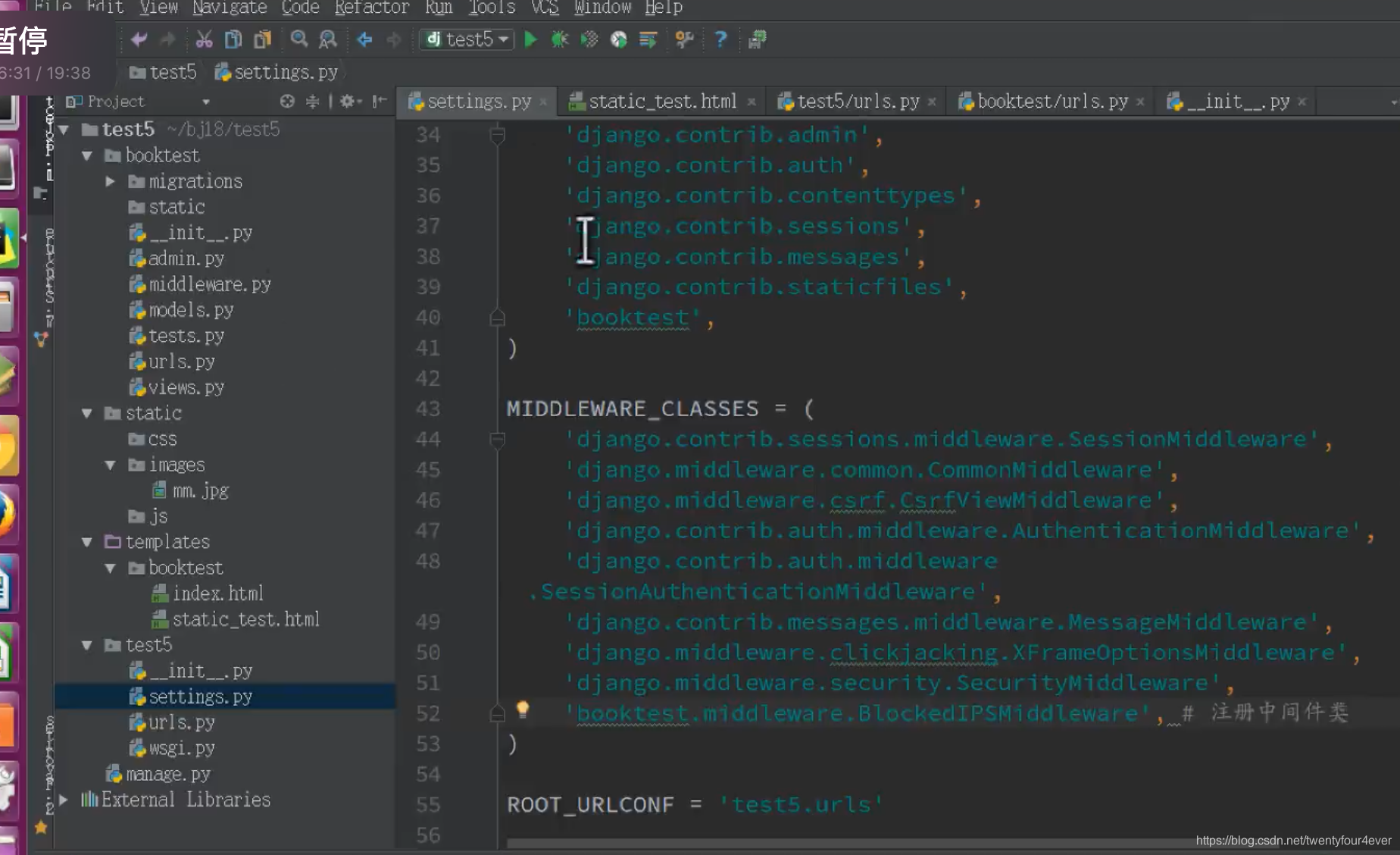
Task: Open the Refactor menu
Action: coord(372,8)
